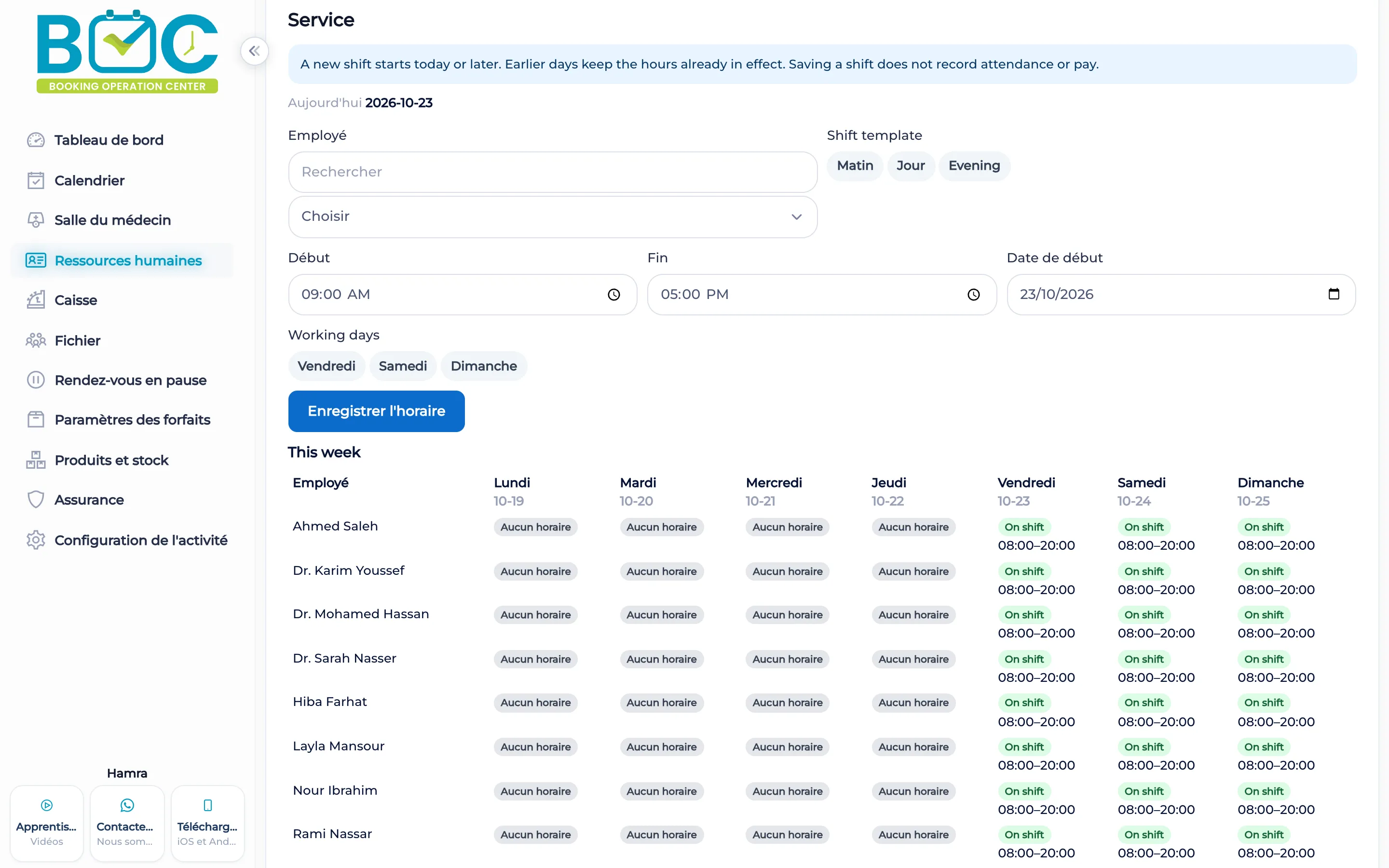Click the Produits et stock boxes icon
The image size is (1389, 868).
tap(36, 460)
